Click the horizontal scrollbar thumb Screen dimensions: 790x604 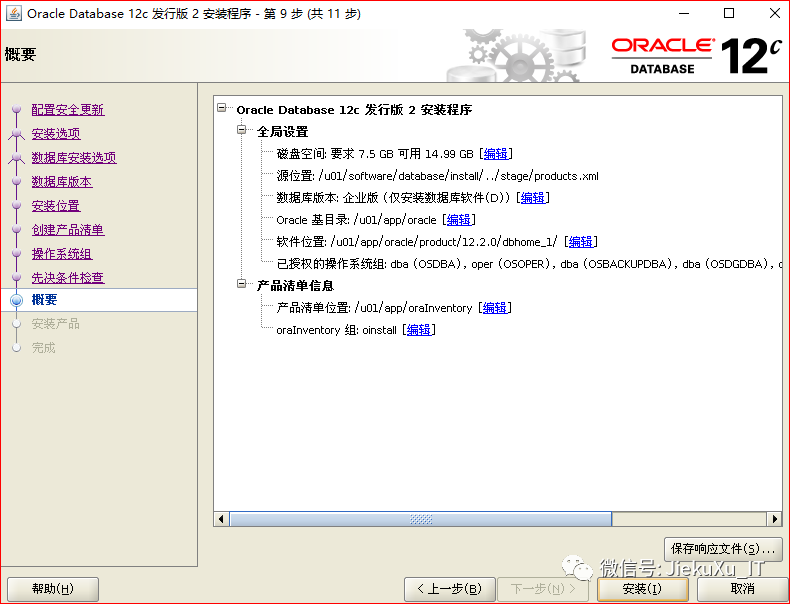421,519
